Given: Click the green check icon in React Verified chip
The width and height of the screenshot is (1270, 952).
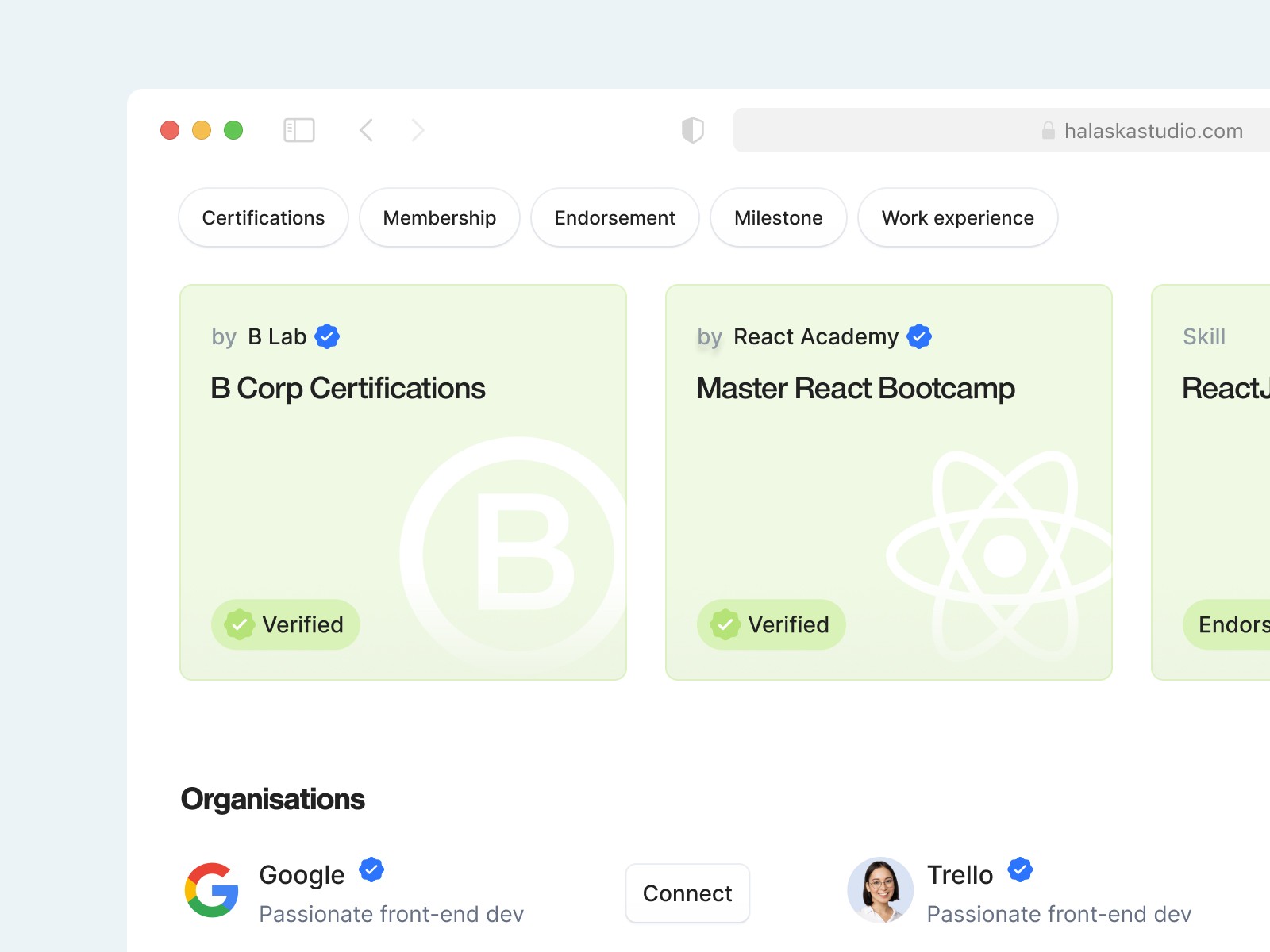Looking at the screenshot, I should pyautogui.click(x=725, y=624).
